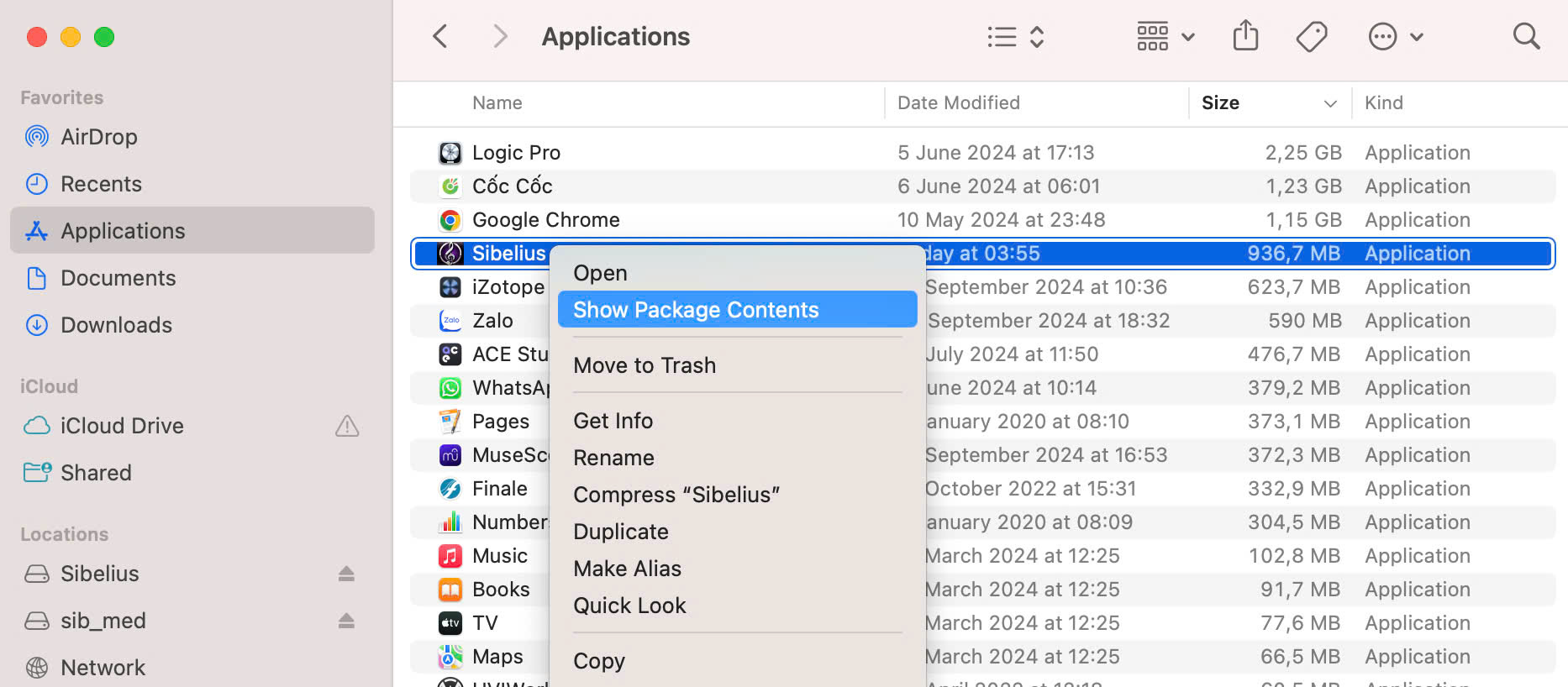Click Zalo size 590 MB

point(1305,321)
